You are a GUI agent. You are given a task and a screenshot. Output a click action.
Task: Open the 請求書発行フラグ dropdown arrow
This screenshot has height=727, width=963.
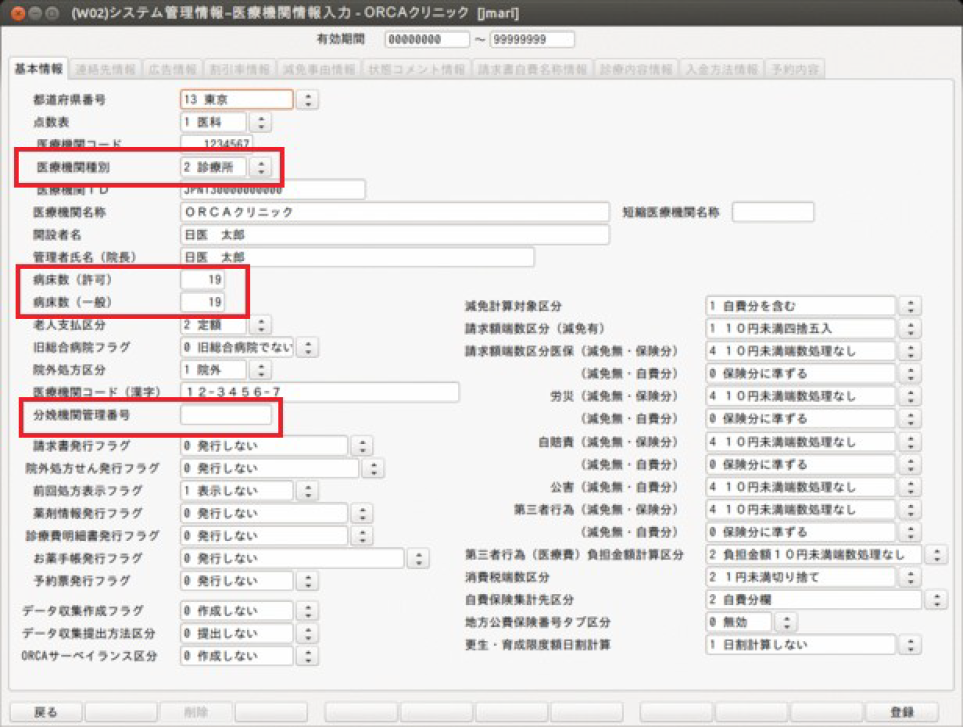click(362, 446)
